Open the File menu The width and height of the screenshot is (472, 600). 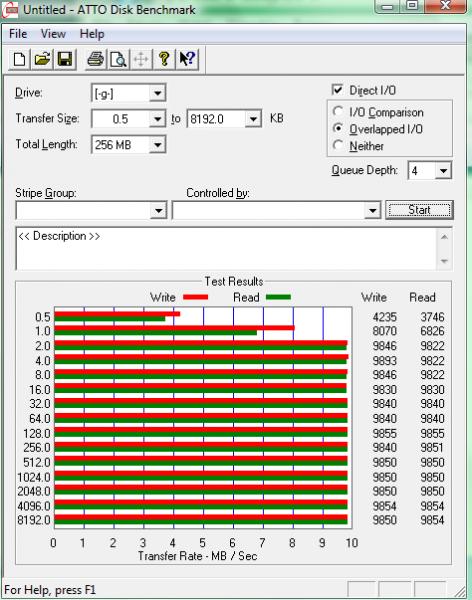tap(18, 34)
